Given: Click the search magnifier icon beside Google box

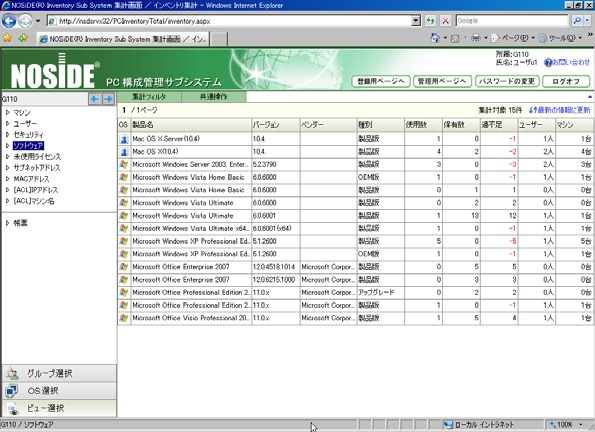Looking at the screenshot, I should pyautogui.click(x=577, y=21).
